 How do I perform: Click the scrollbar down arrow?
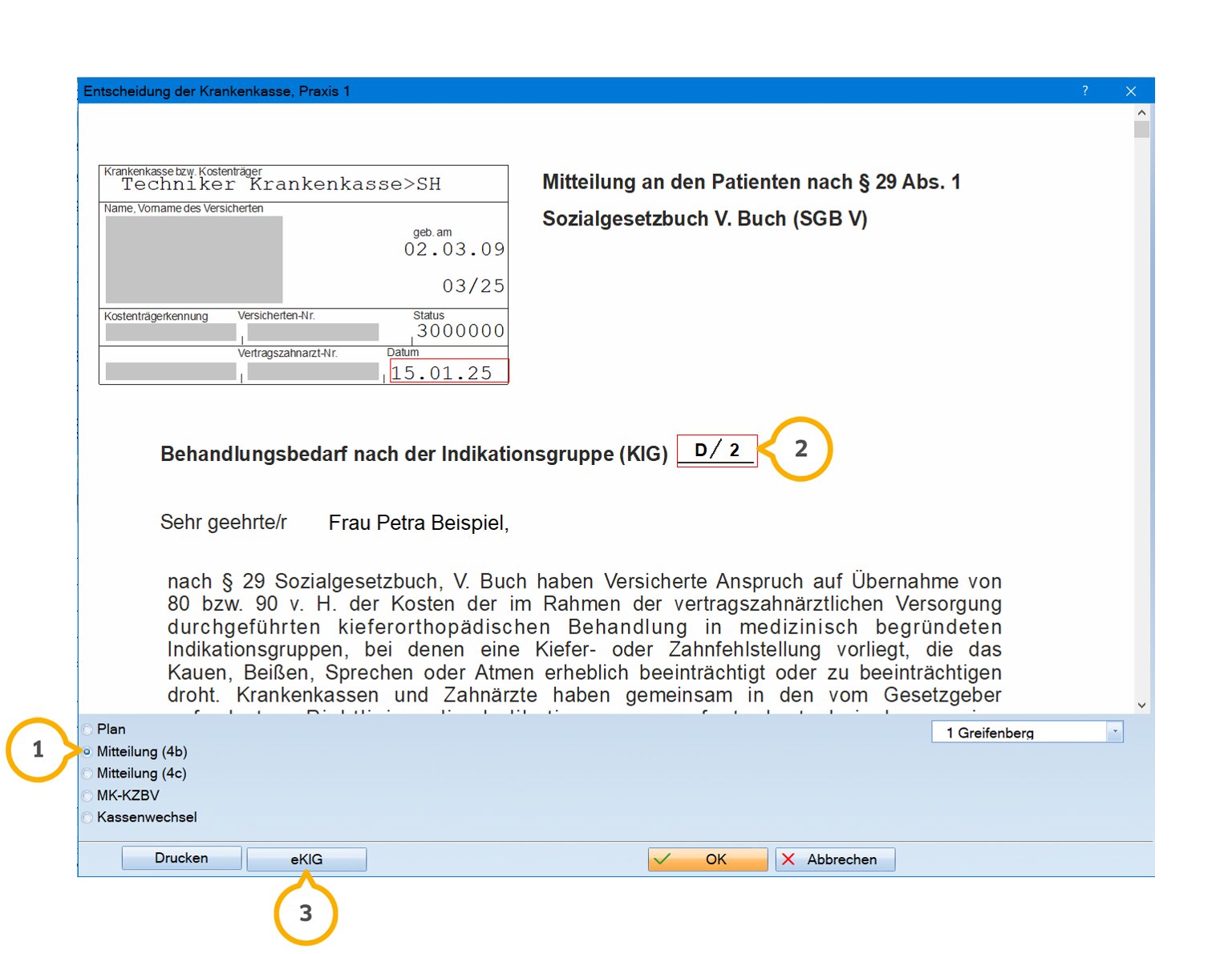(x=1141, y=705)
